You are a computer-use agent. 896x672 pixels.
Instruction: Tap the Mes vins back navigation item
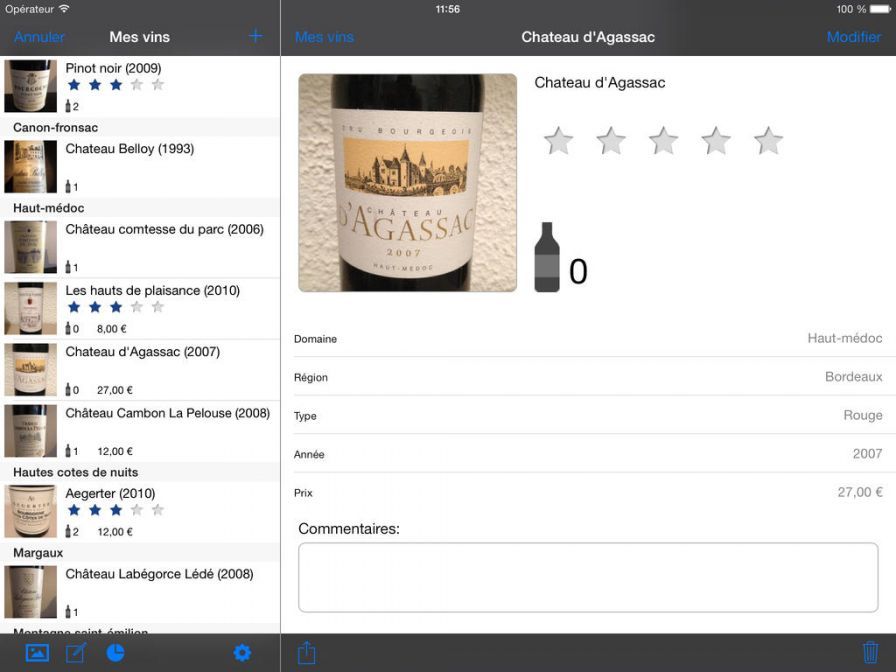[x=323, y=36]
